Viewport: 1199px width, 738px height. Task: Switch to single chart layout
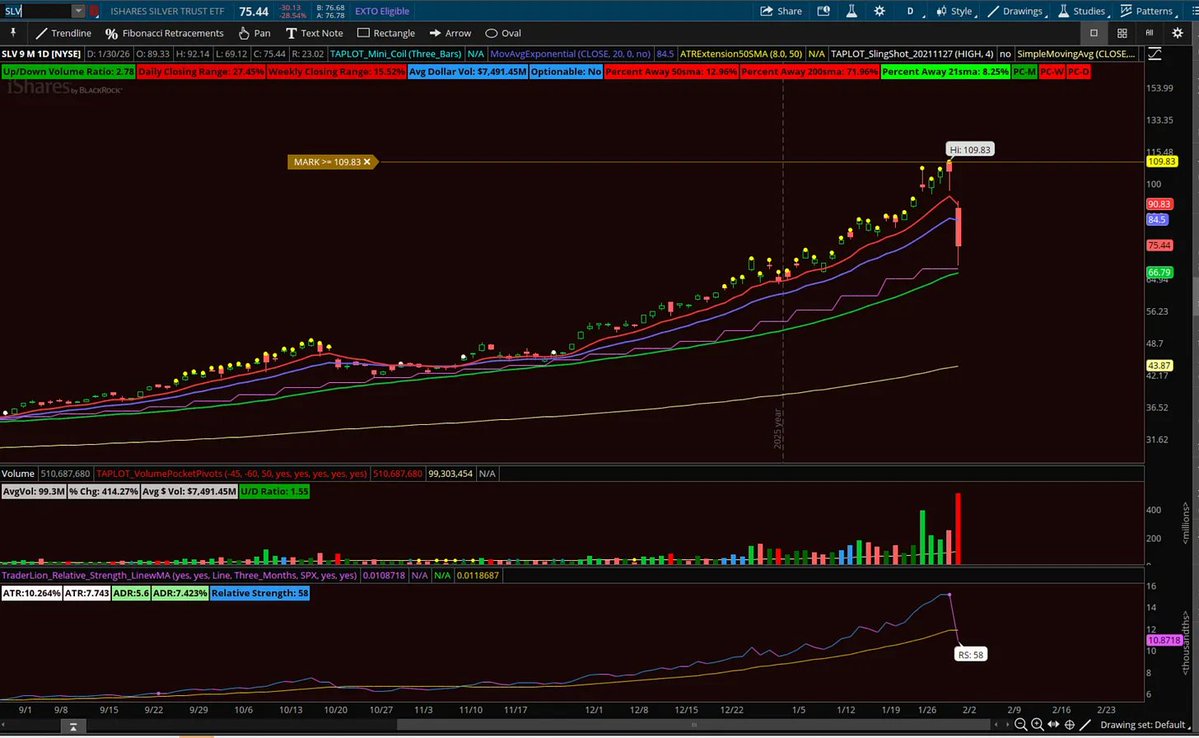1093,33
